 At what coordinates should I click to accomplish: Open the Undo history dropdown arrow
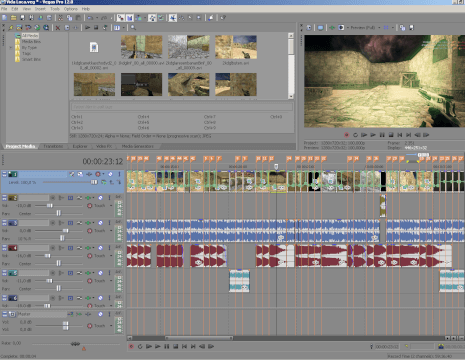[x=97, y=18]
